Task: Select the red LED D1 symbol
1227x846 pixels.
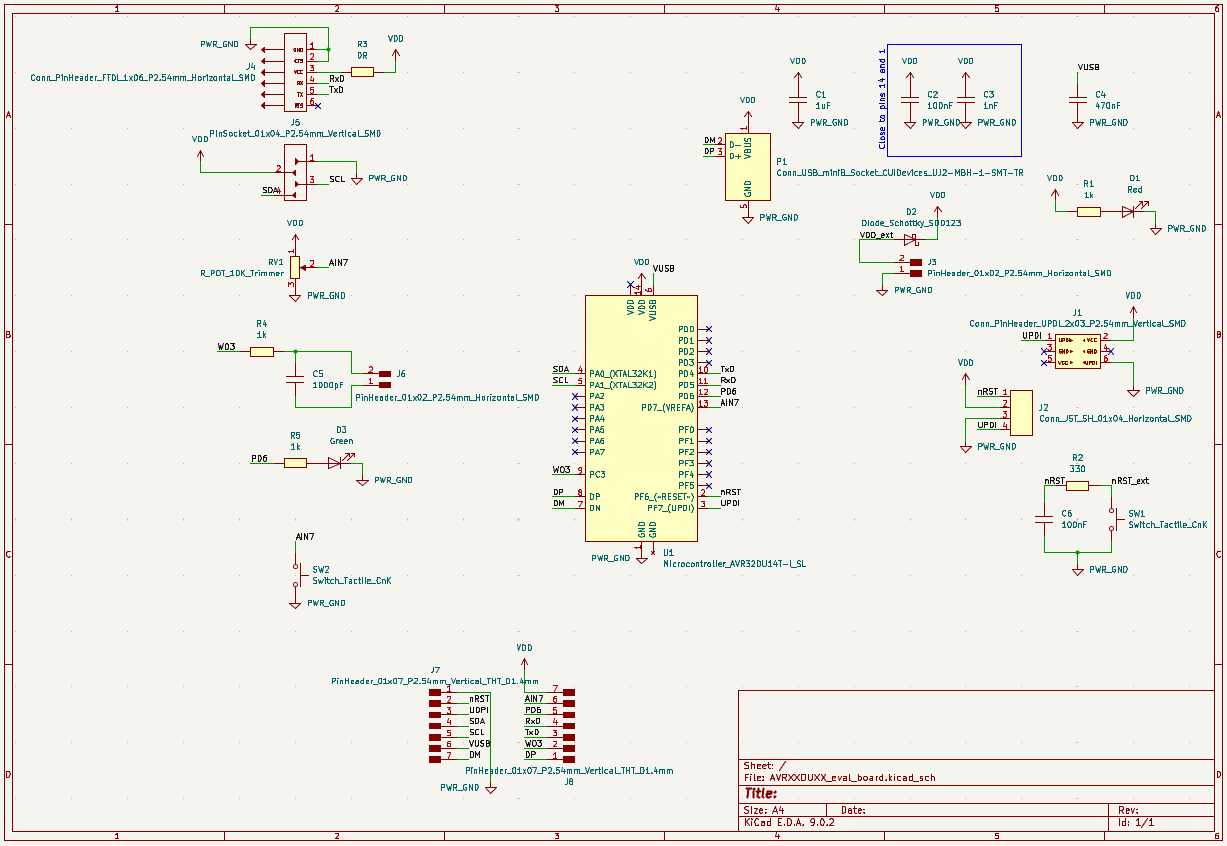Action: coord(1128,211)
